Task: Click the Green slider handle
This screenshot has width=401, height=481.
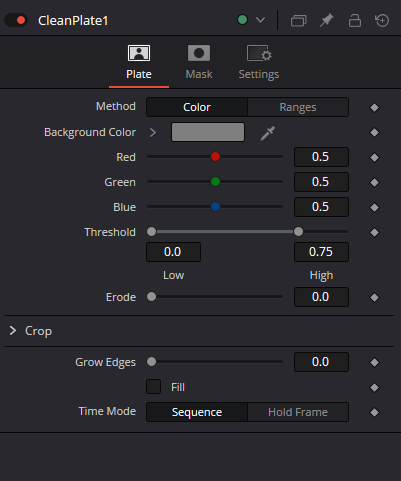Action: 215,182
